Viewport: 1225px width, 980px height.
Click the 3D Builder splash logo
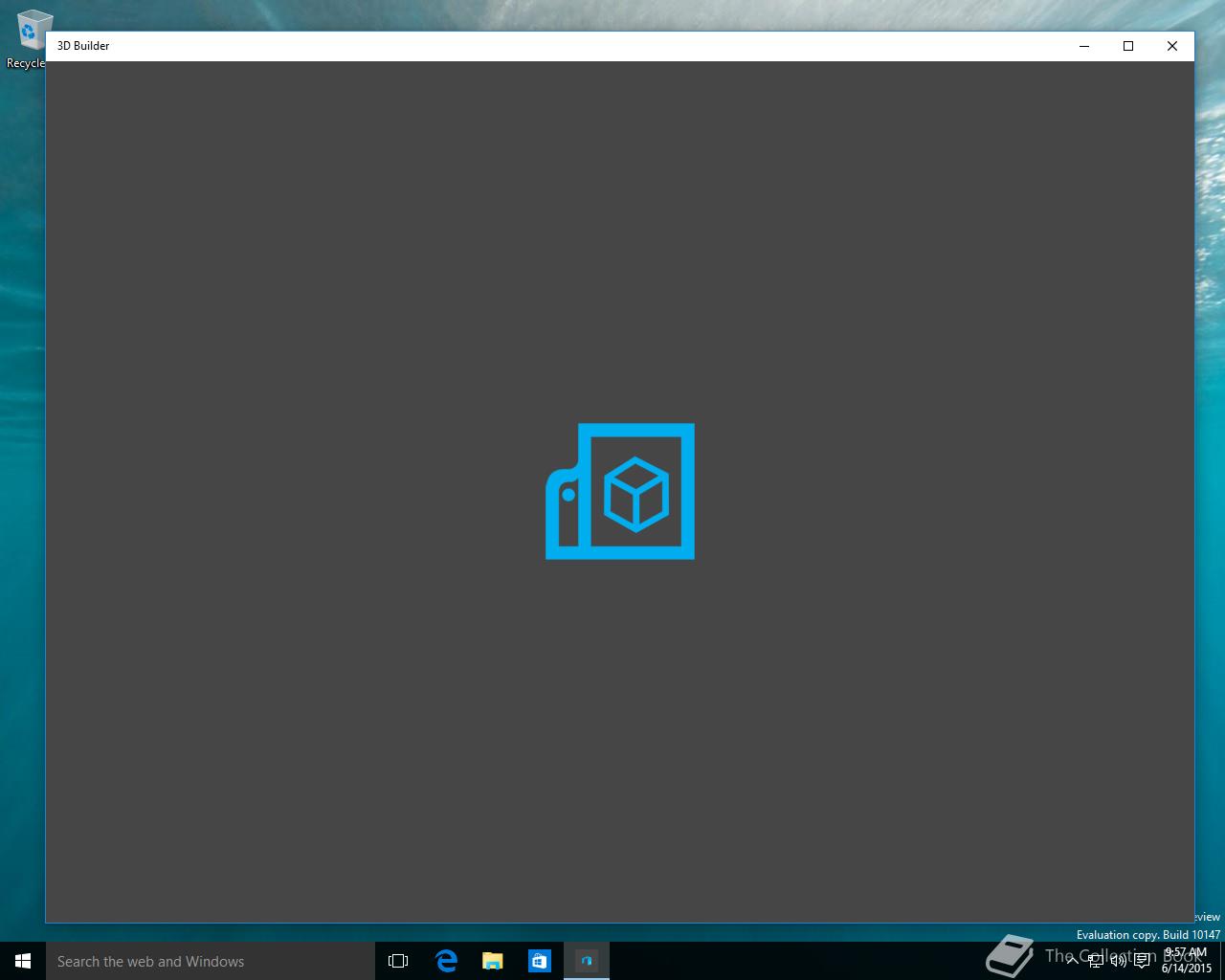[620, 491]
